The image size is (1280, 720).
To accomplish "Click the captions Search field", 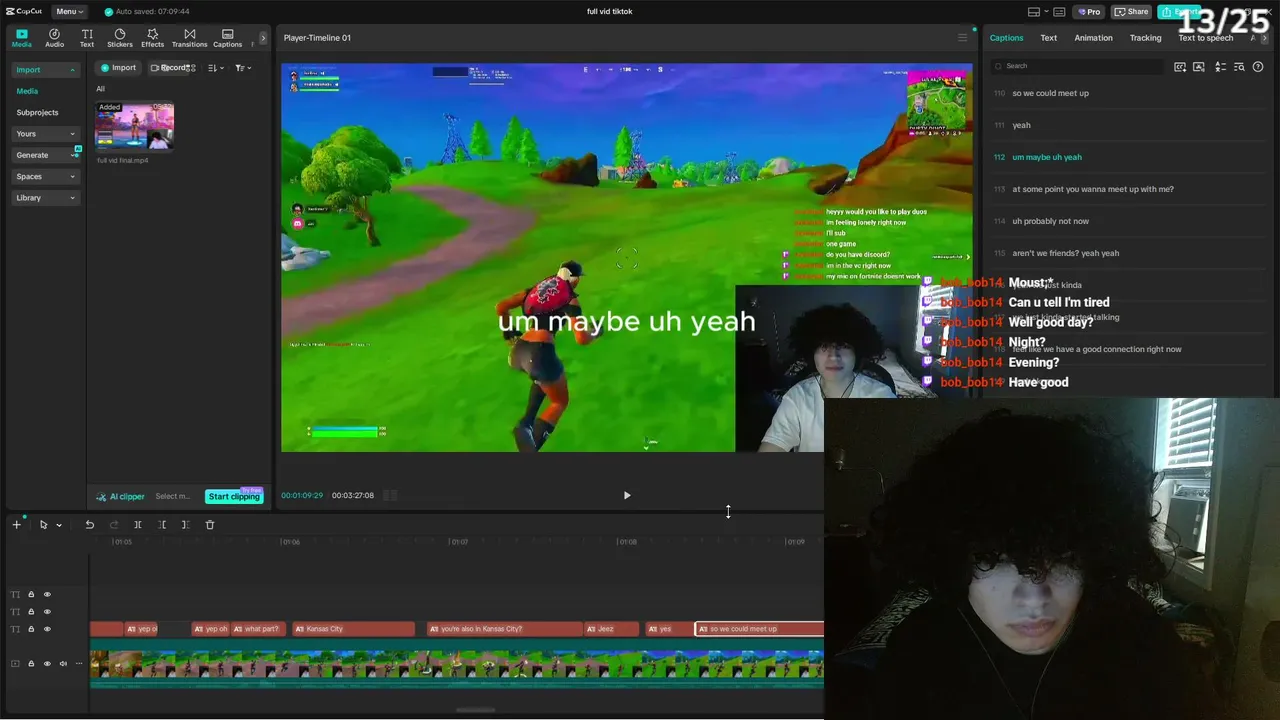I will pos(1077,66).
